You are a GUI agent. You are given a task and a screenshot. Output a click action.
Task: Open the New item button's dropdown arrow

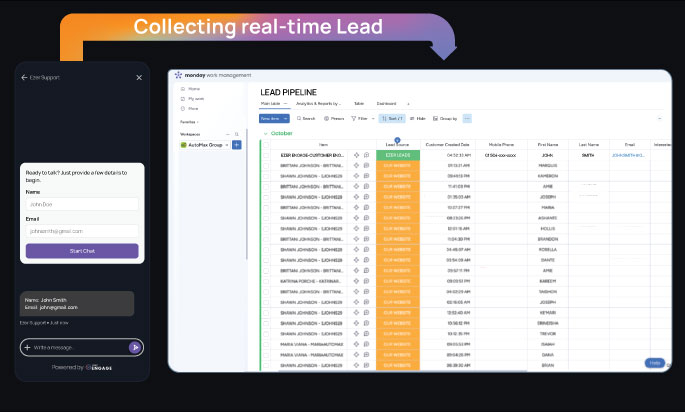click(286, 118)
